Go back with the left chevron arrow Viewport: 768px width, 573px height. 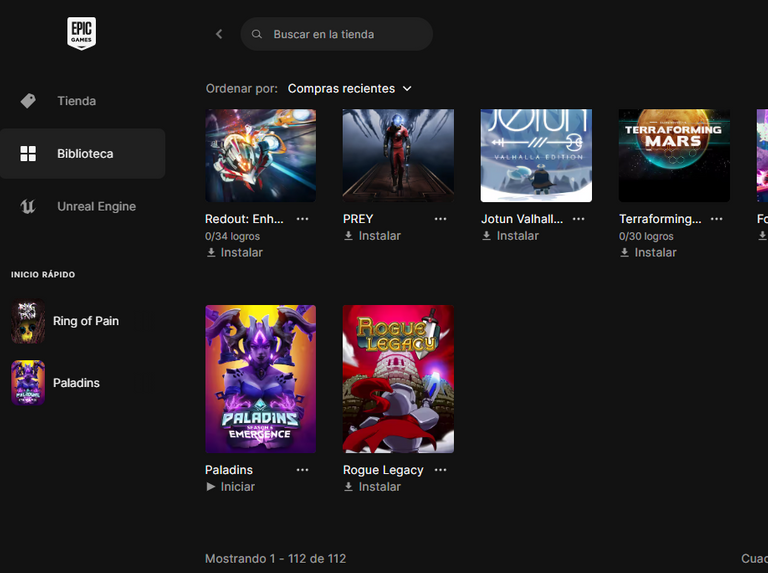click(219, 34)
